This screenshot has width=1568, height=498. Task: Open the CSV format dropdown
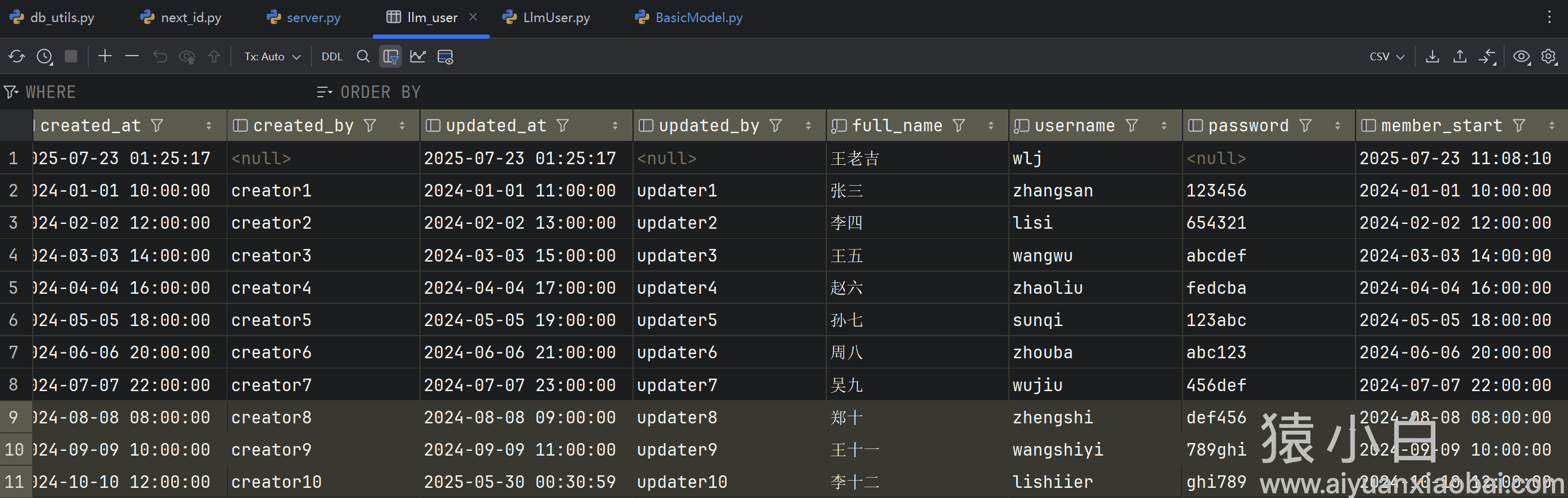pos(1386,57)
